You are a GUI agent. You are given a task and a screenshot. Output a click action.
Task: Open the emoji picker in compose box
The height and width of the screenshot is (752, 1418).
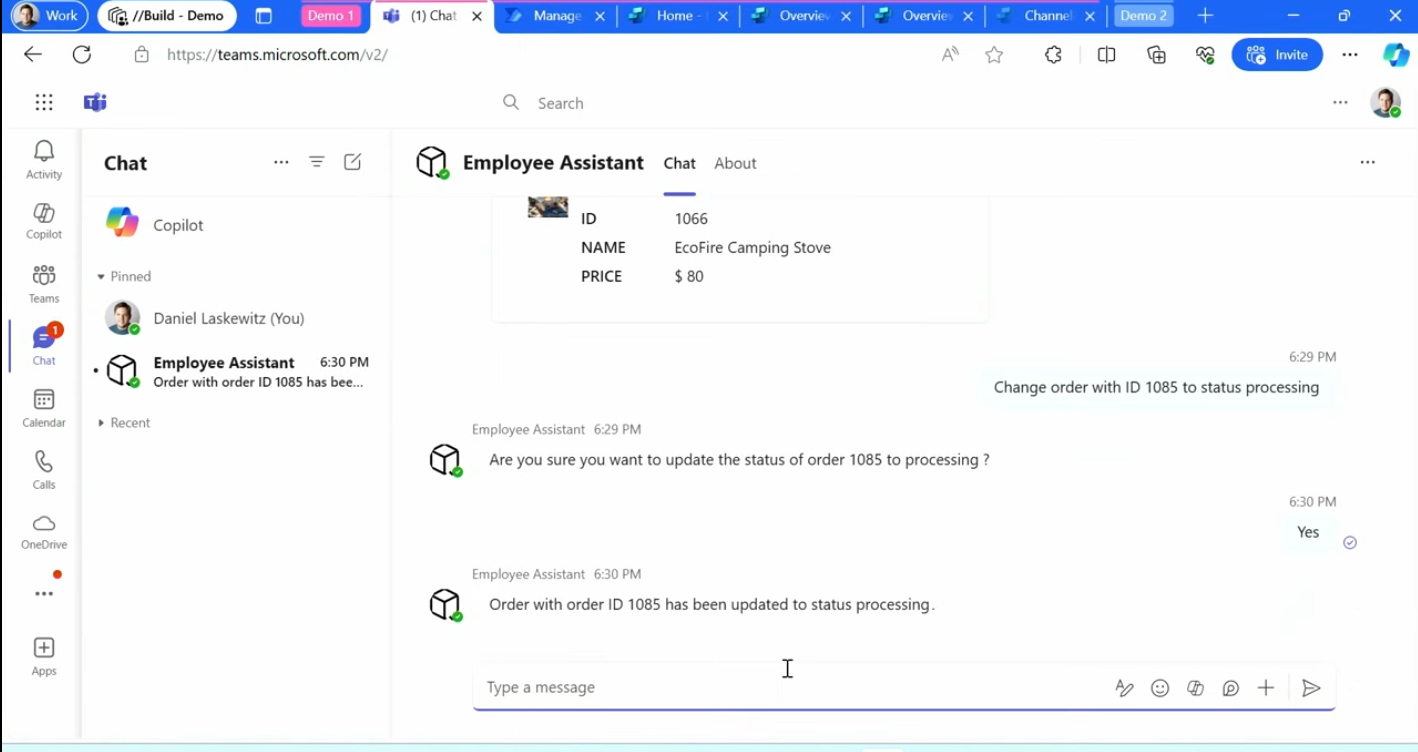point(1160,688)
